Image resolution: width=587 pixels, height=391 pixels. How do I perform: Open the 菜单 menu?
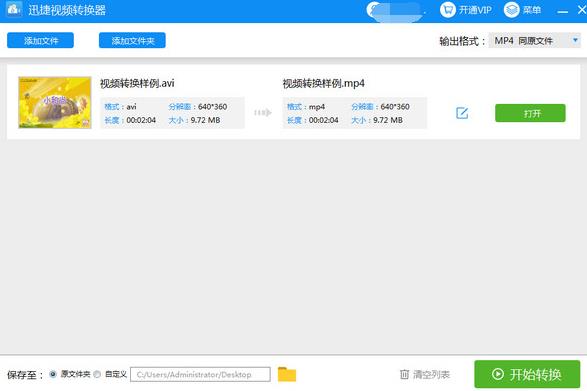click(523, 10)
